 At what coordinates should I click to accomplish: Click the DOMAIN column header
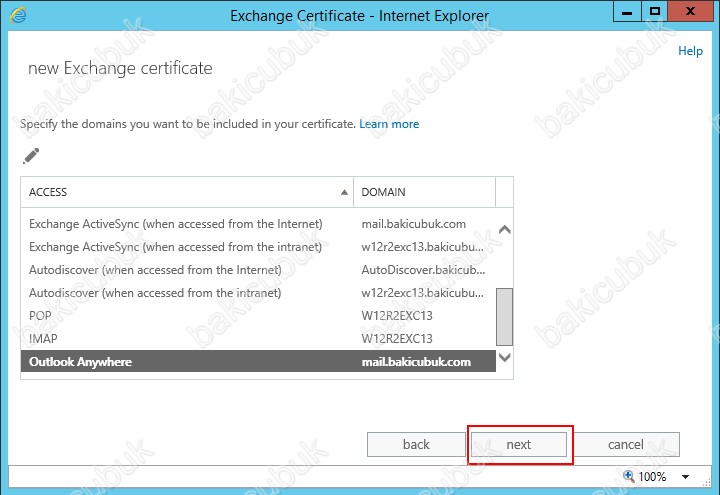tap(424, 192)
